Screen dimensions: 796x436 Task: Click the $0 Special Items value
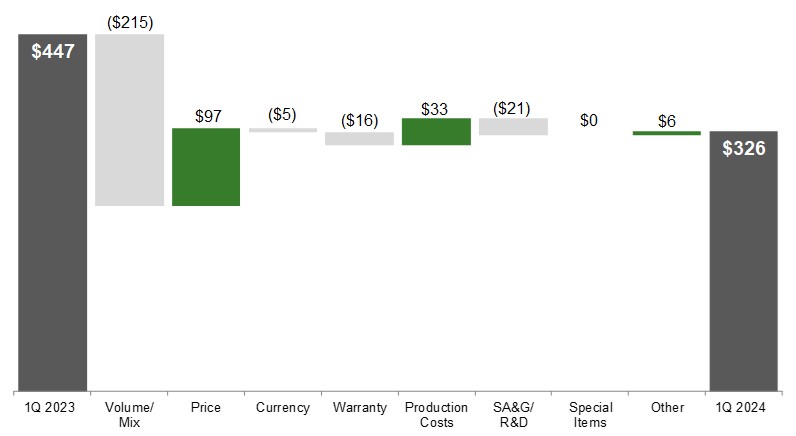tap(589, 120)
